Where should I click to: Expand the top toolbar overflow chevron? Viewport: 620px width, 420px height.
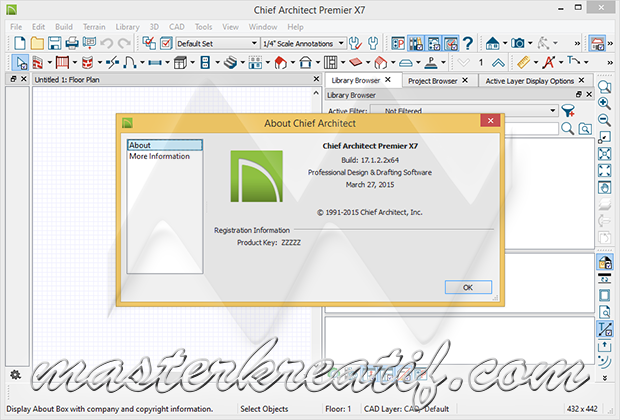coord(577,43)
